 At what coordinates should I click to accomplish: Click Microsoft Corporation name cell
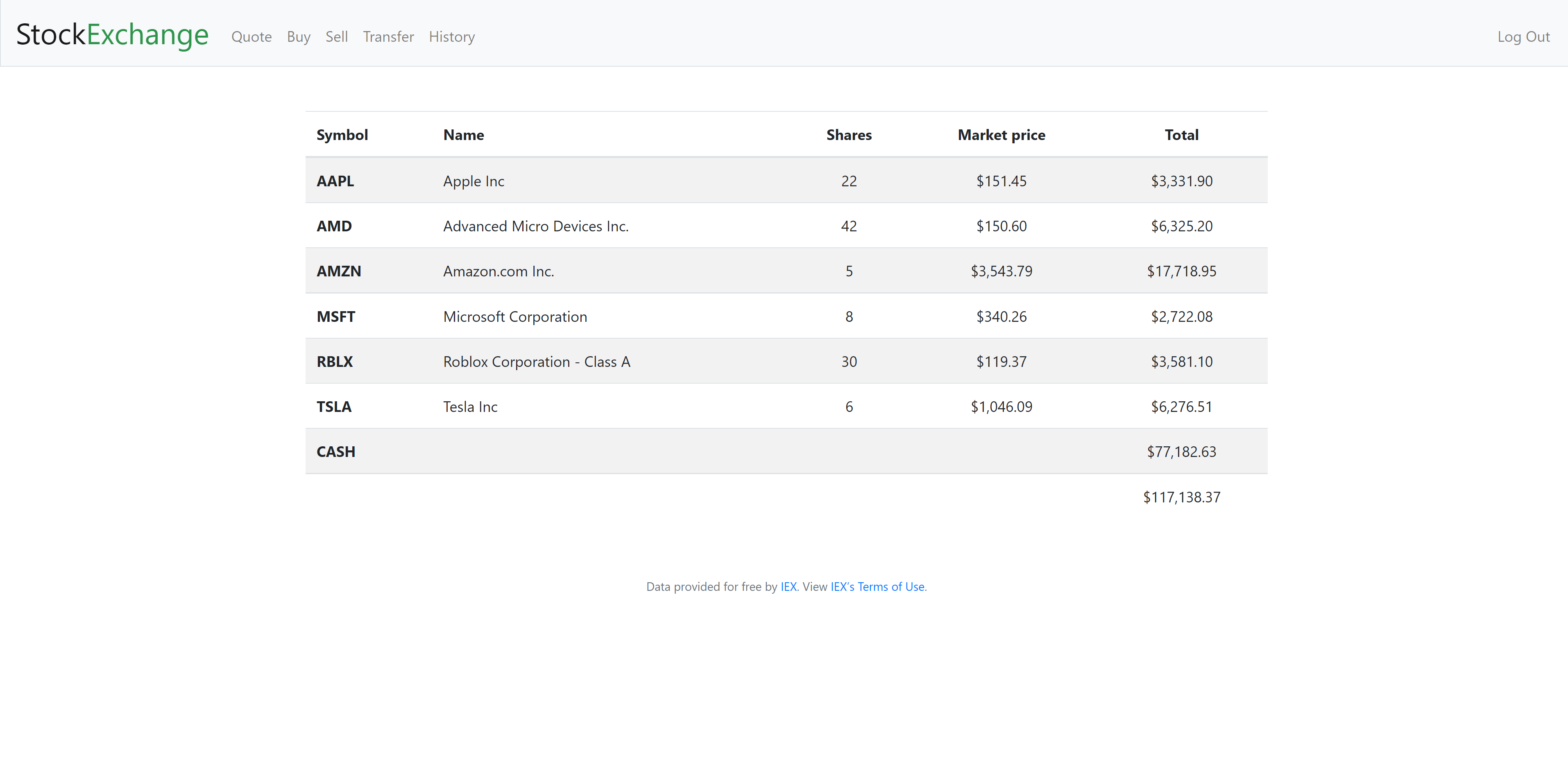[x=515, y=317]
